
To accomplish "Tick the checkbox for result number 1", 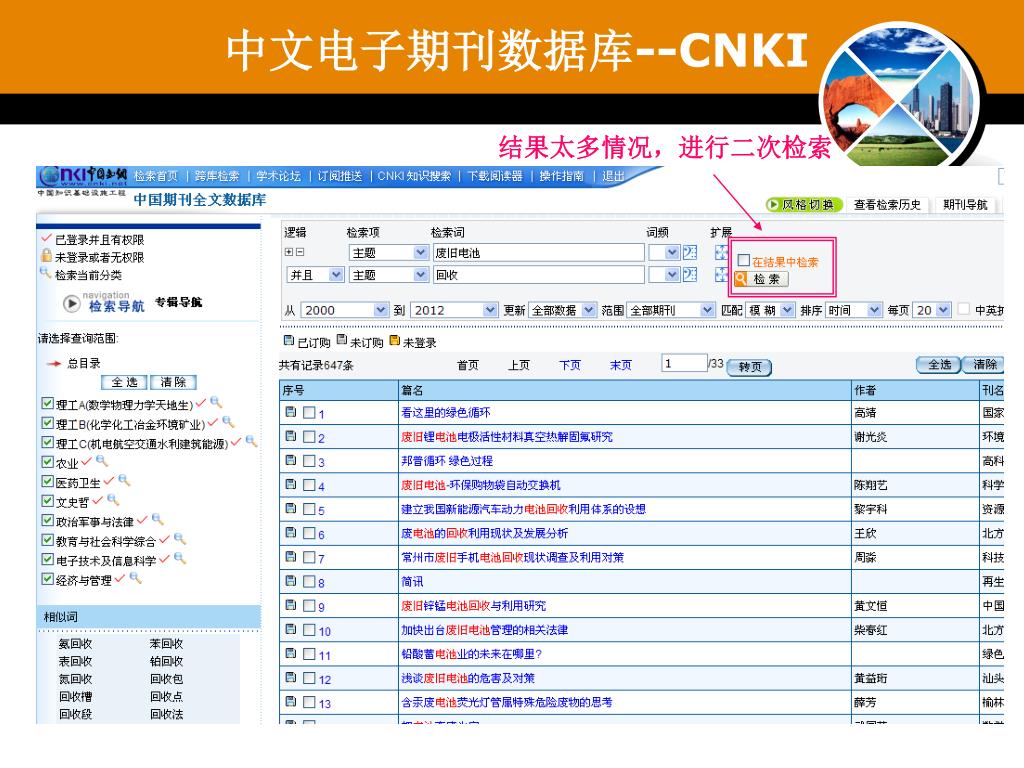I will [x=310, y=413].
